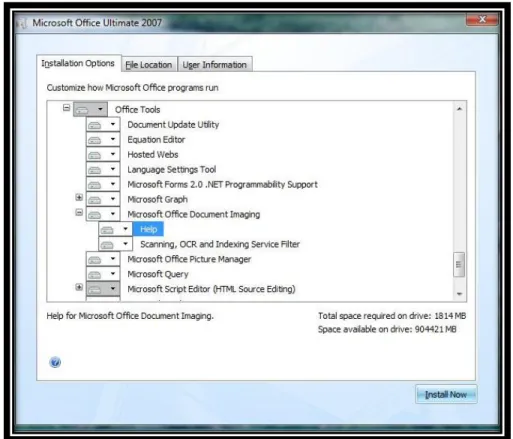Open install option dropdown for Equation Editor
513x439 pixels.
[x=103, y=139]
